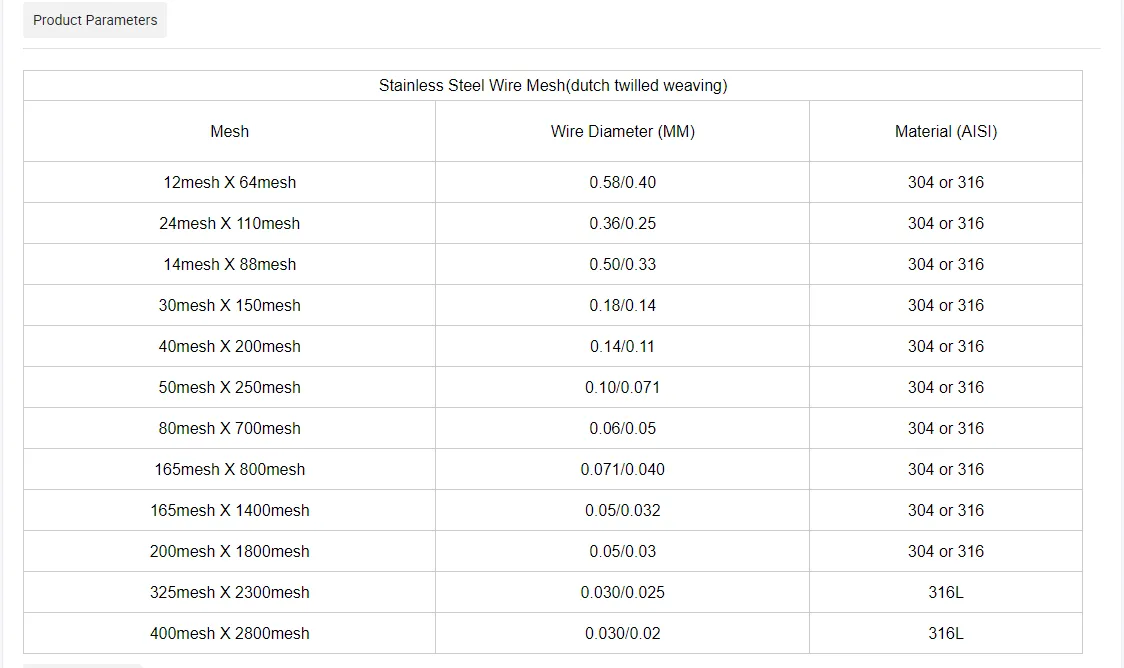The width and height of the screenshot is (1124, 668).
Task: Click the 0.030/0.025 wire diameter cell
Action: [x=622, y=592]
